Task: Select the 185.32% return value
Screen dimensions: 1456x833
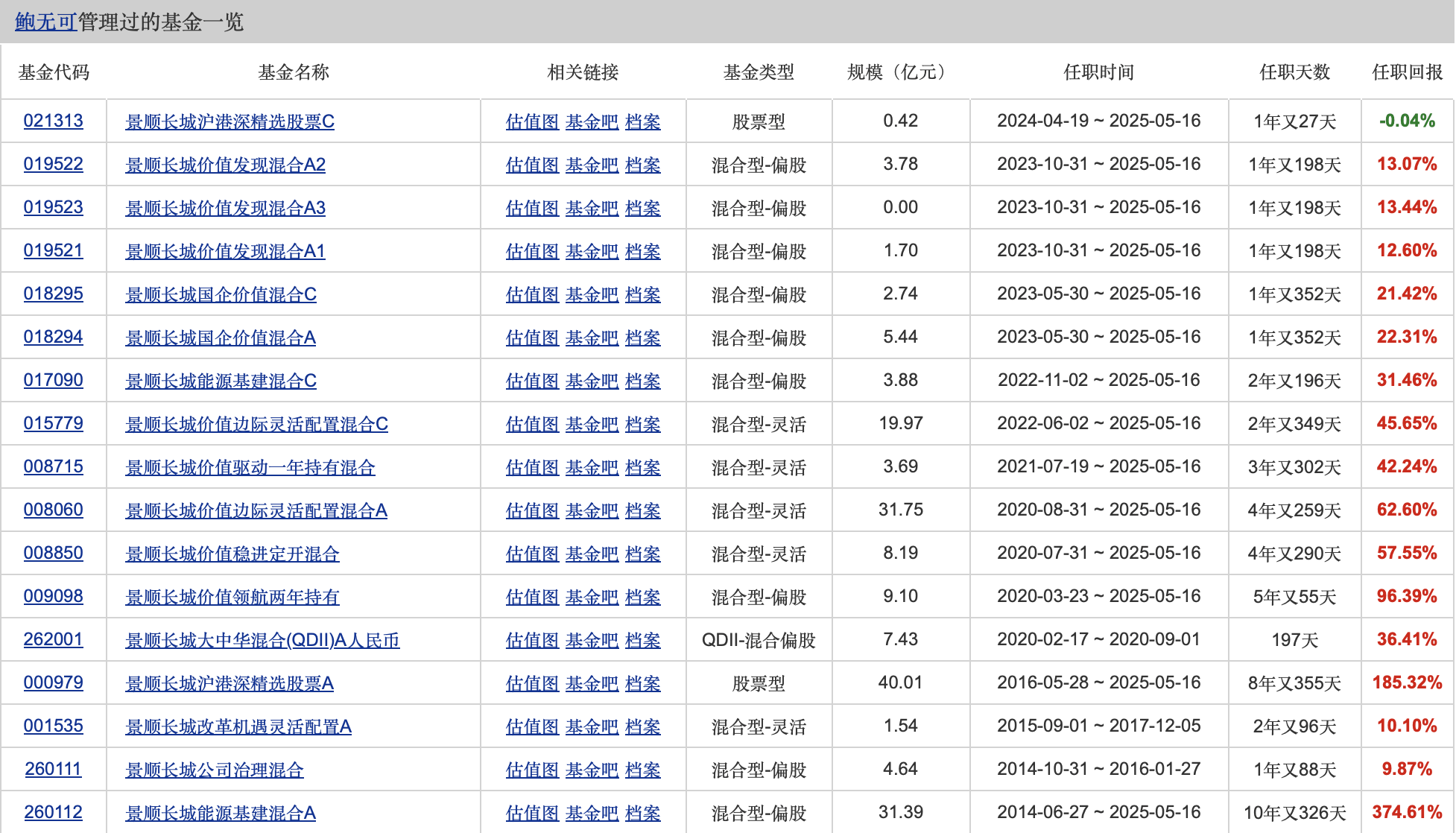Action: [x=1408, y=683]
